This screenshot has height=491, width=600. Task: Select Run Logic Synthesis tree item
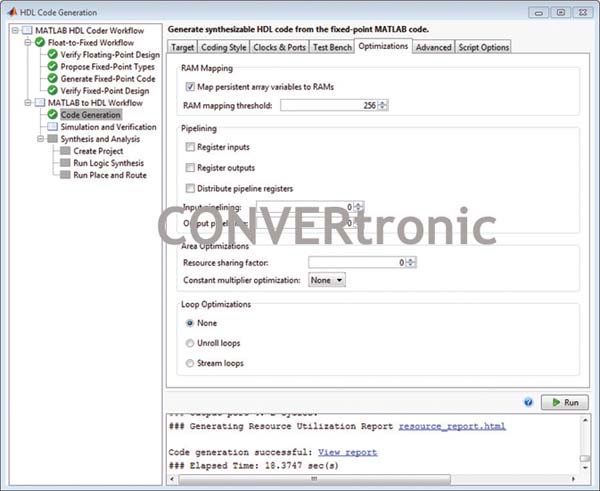(x=108, y=163)
